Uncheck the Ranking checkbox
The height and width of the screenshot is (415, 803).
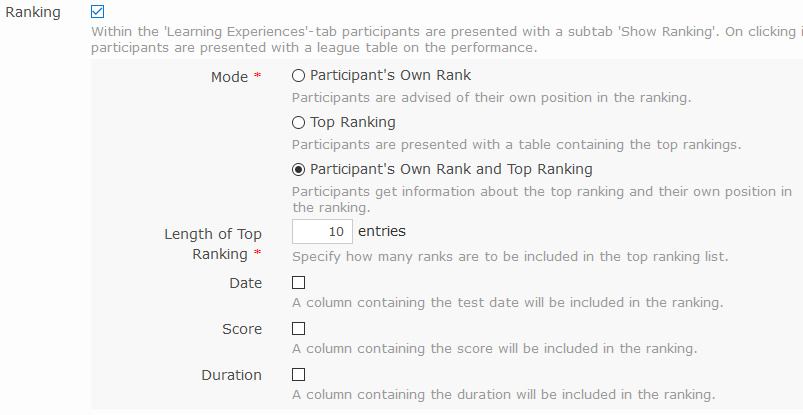click(97, 12)
